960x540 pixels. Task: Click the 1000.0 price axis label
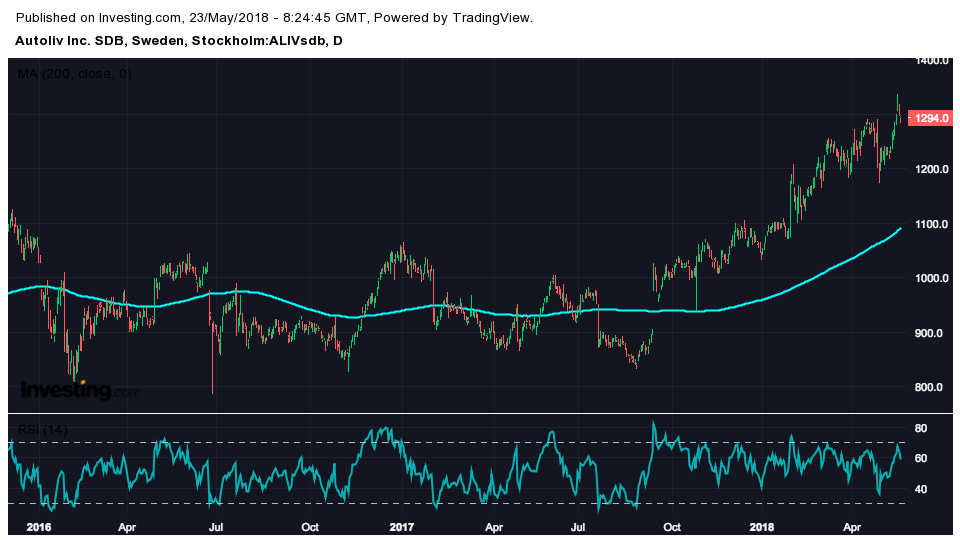pos(932,278)
